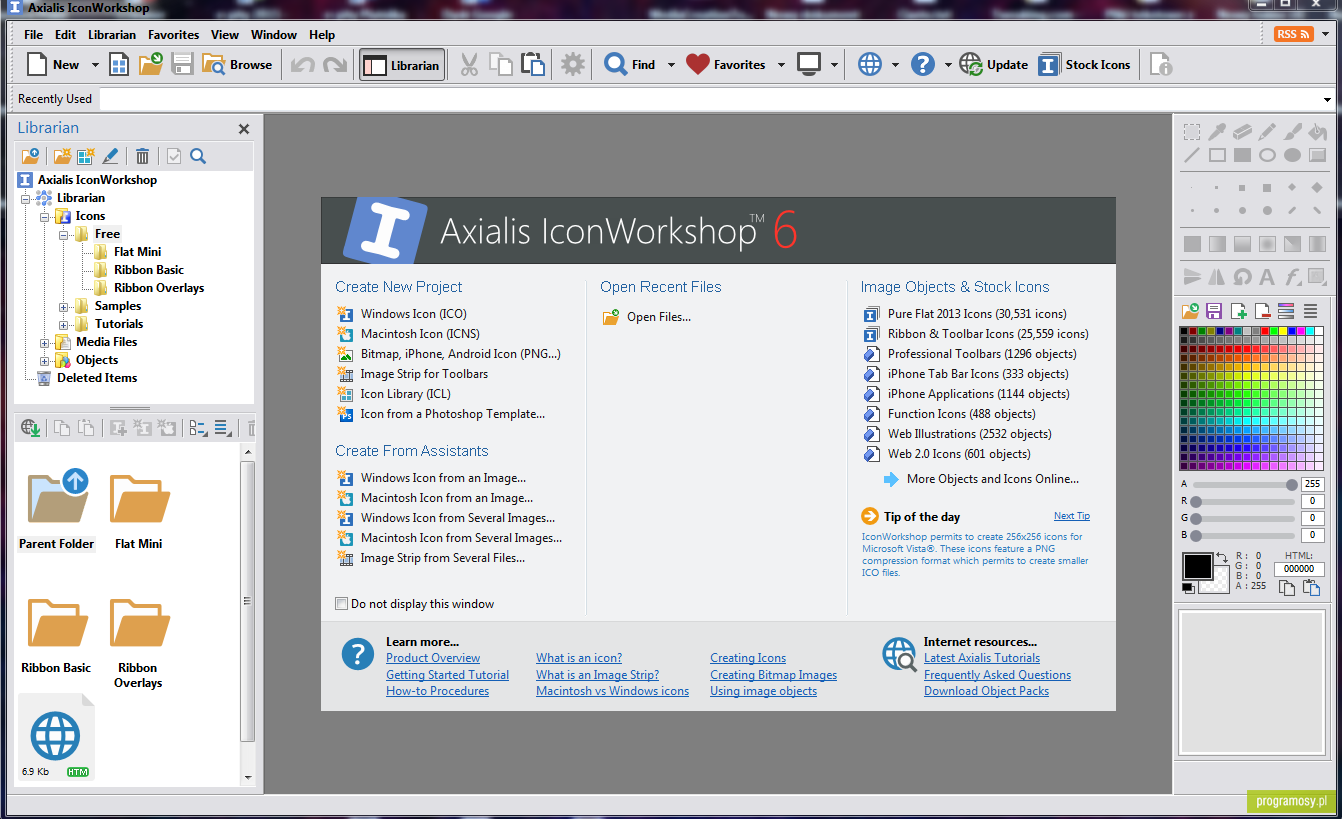Click the Save floppy disk toolbar icon

[x=182, y=65]
